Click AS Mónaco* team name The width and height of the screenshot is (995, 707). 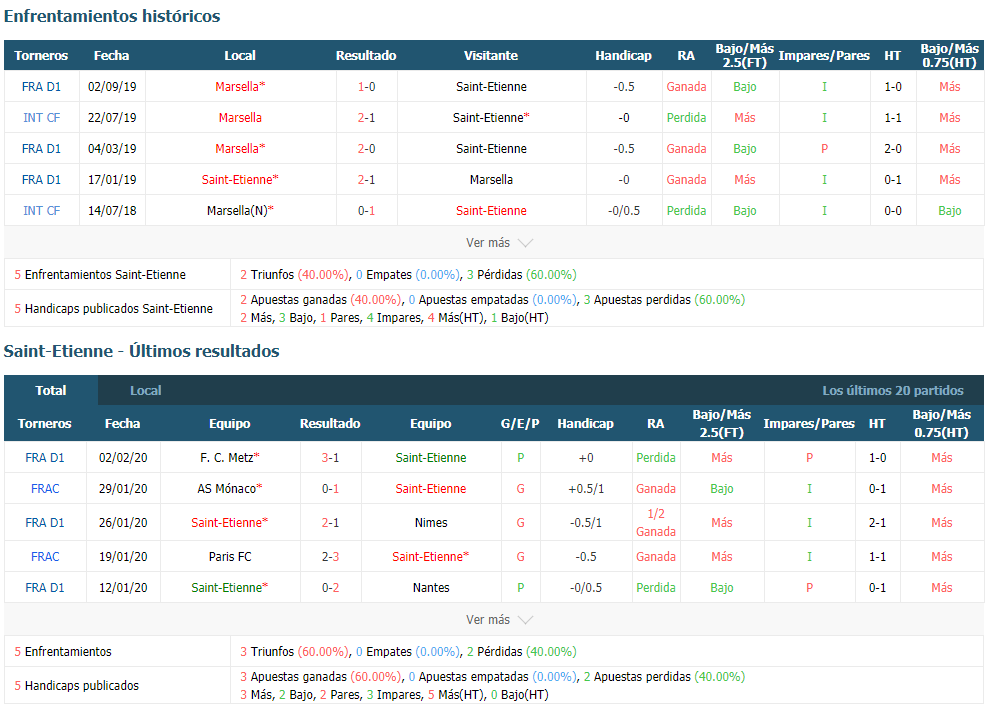(230, 489)
